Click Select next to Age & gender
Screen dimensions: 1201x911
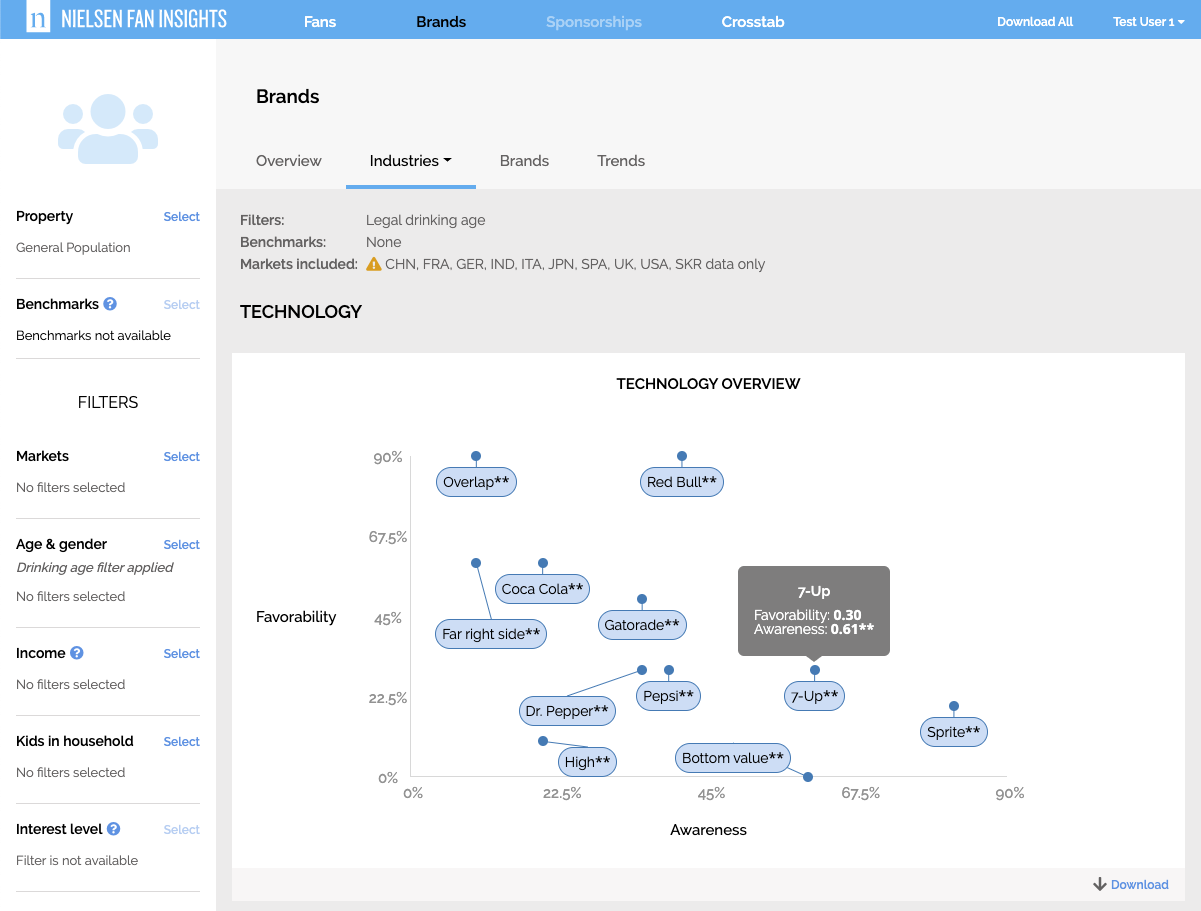[x=181, y=544]
